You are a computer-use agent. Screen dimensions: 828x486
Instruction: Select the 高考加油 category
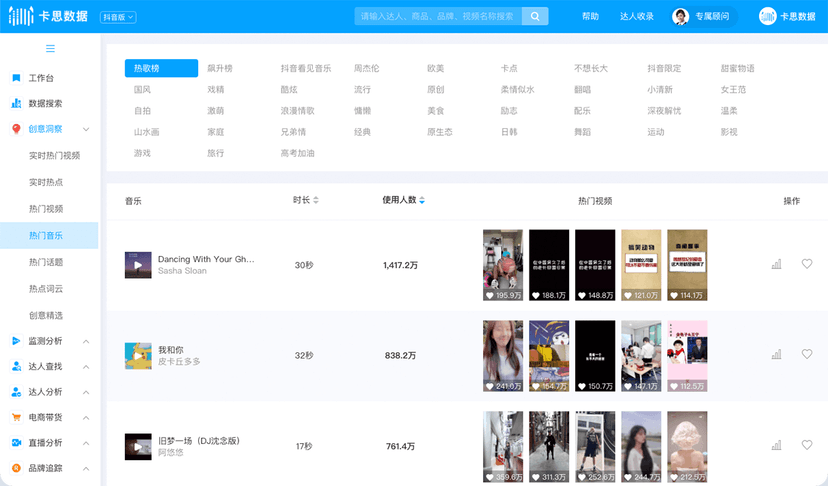[x=297, y=153]
